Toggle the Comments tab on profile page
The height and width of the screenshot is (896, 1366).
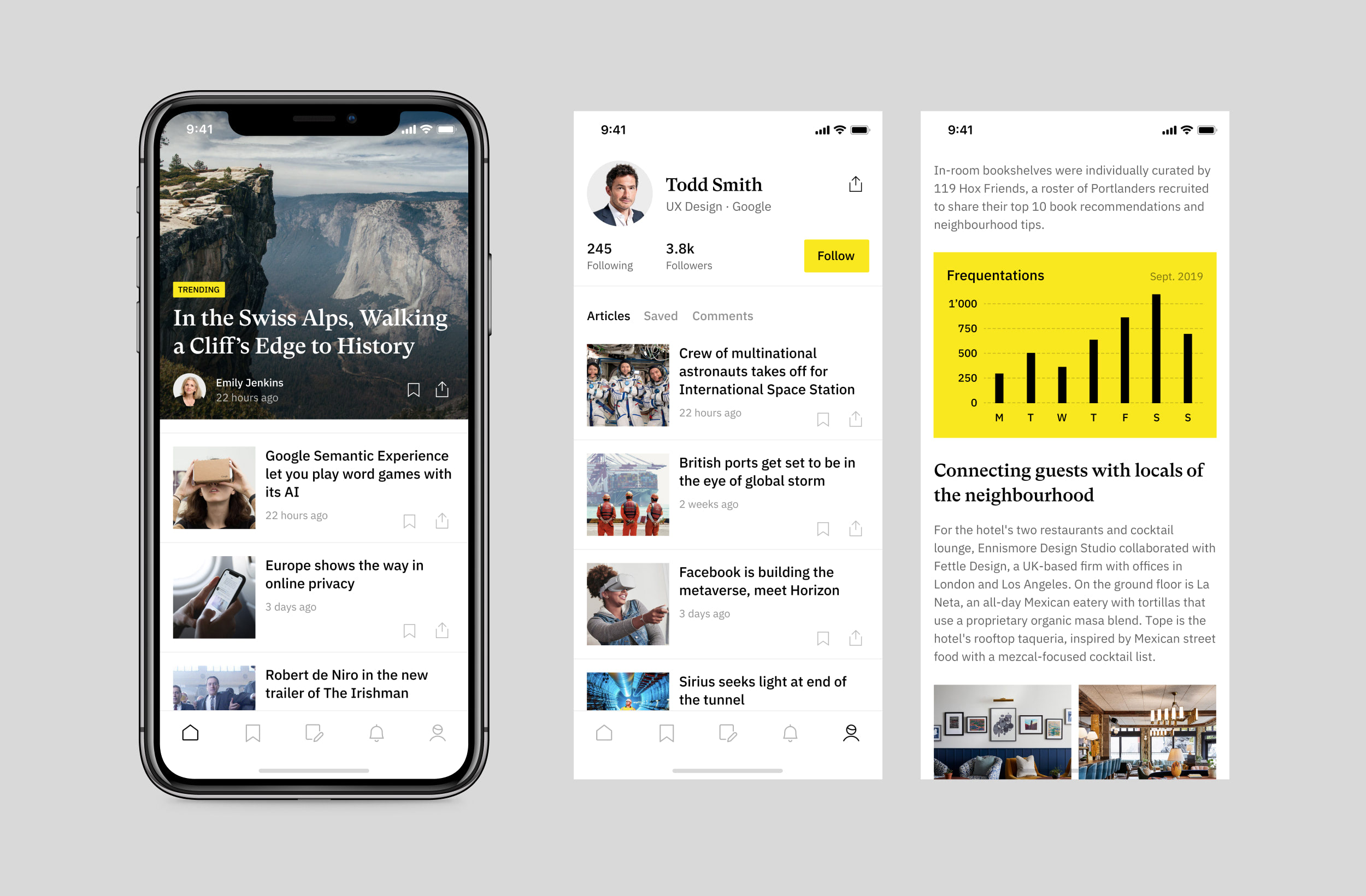722,315
